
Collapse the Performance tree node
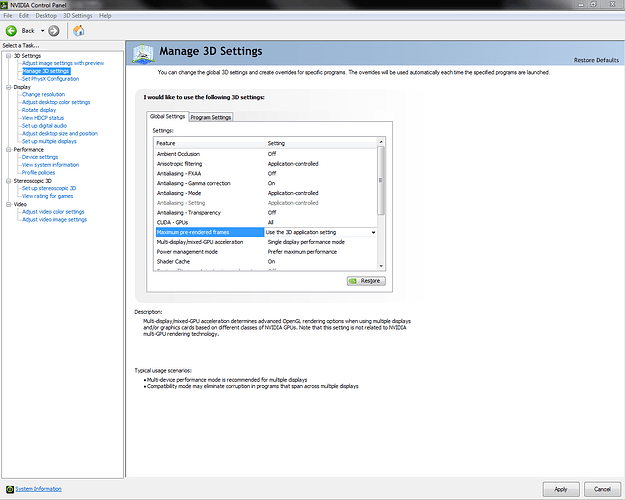pyautogui.click(x=8, y=150)
